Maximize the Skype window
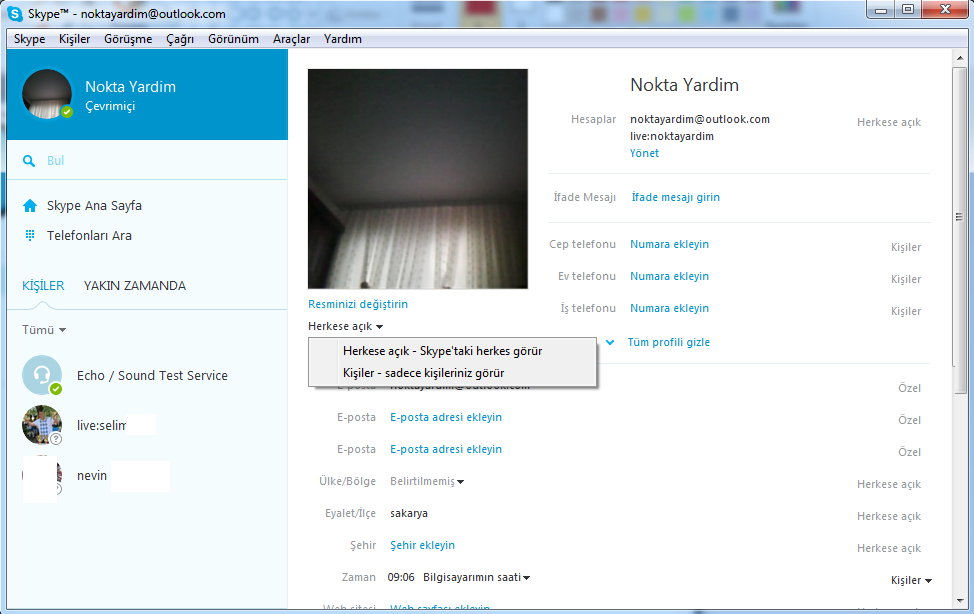The width and height of the screenshot is (974, 614). pos(908,9)
